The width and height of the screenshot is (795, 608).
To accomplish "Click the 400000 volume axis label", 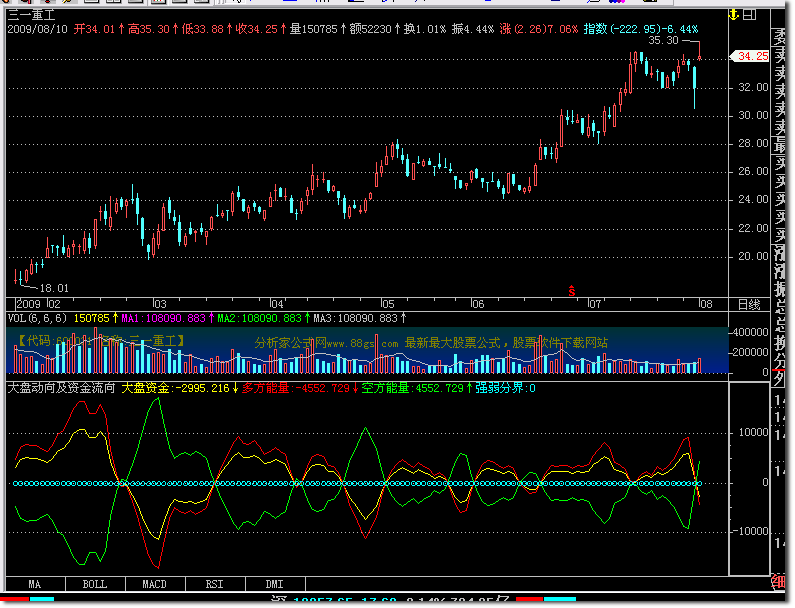I will point(751,333).
